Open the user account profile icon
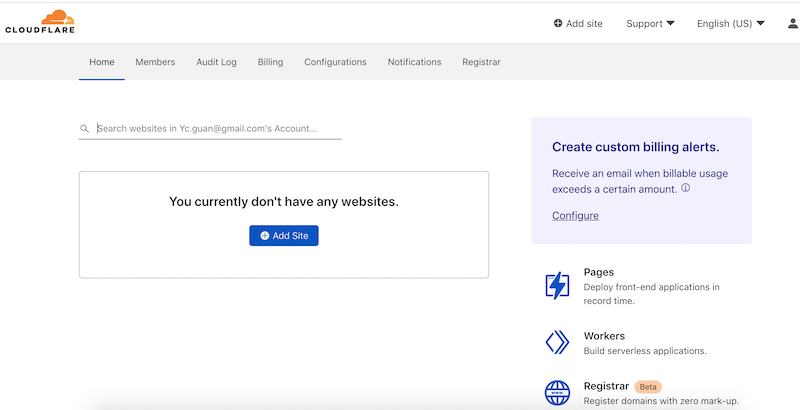This screenshot has width=800, height=410. tap(793, 23)
